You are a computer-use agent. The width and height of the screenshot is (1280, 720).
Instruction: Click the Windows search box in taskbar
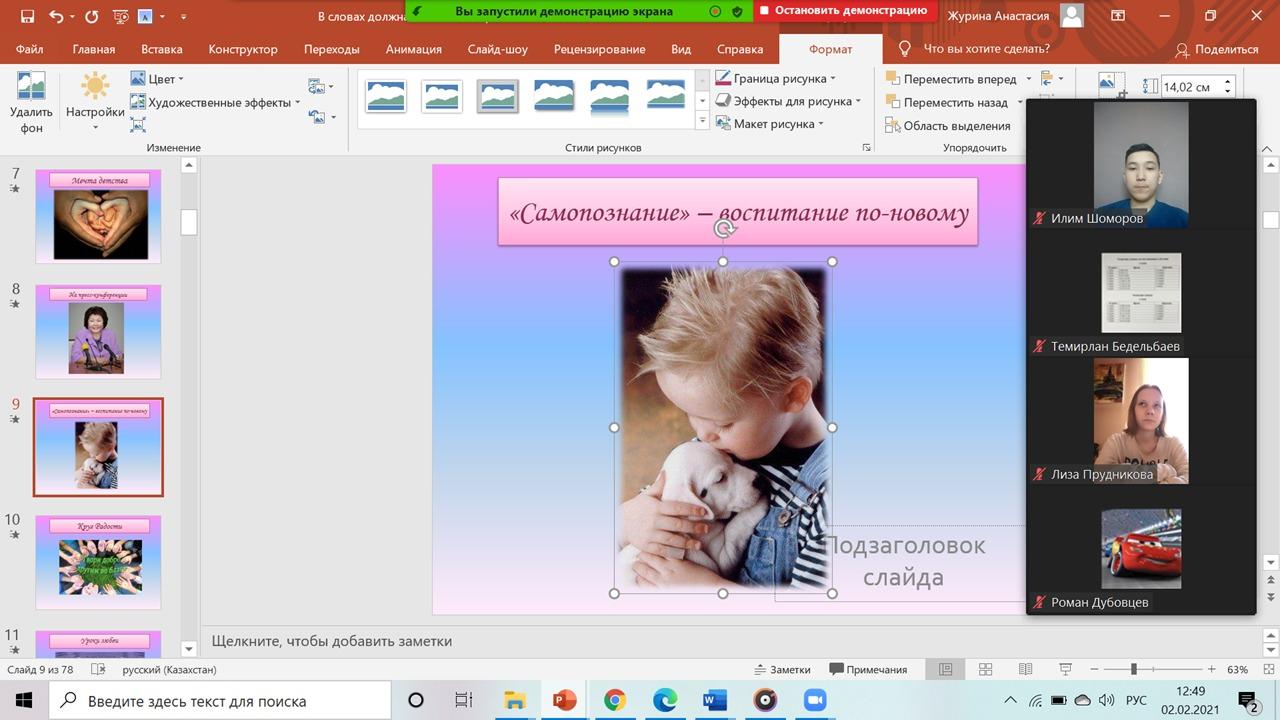point(220,700)
